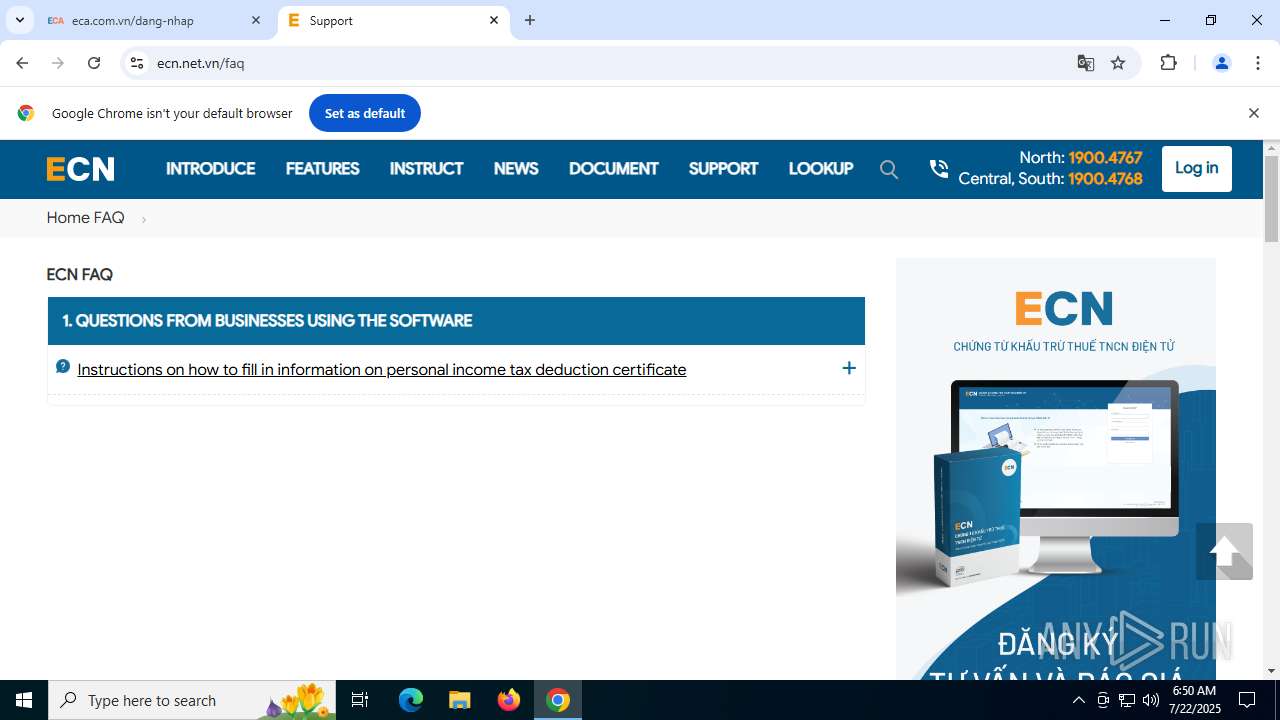Click the scroll-to-top arrow button
Image resolution: width=1280 pixels, height=720 pixels.
1224,551
